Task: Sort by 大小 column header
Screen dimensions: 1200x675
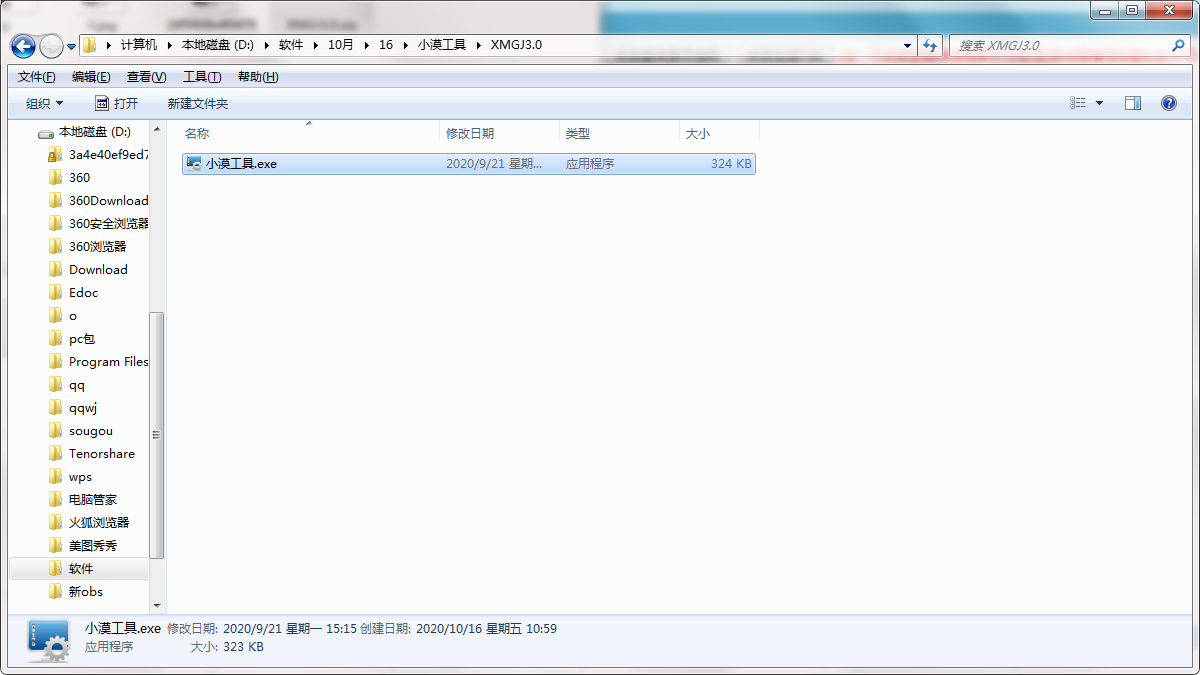Action: click(x=697, y=134)
